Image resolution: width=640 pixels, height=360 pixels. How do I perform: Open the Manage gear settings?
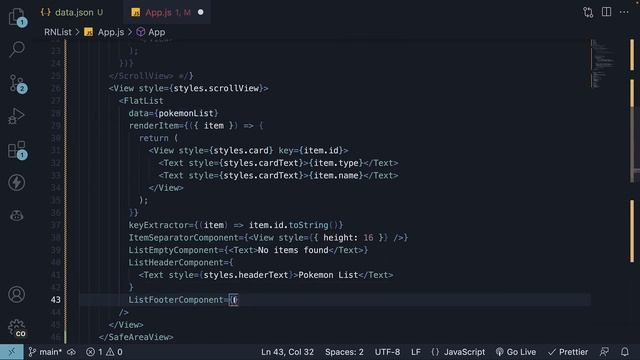pos(17,328)
